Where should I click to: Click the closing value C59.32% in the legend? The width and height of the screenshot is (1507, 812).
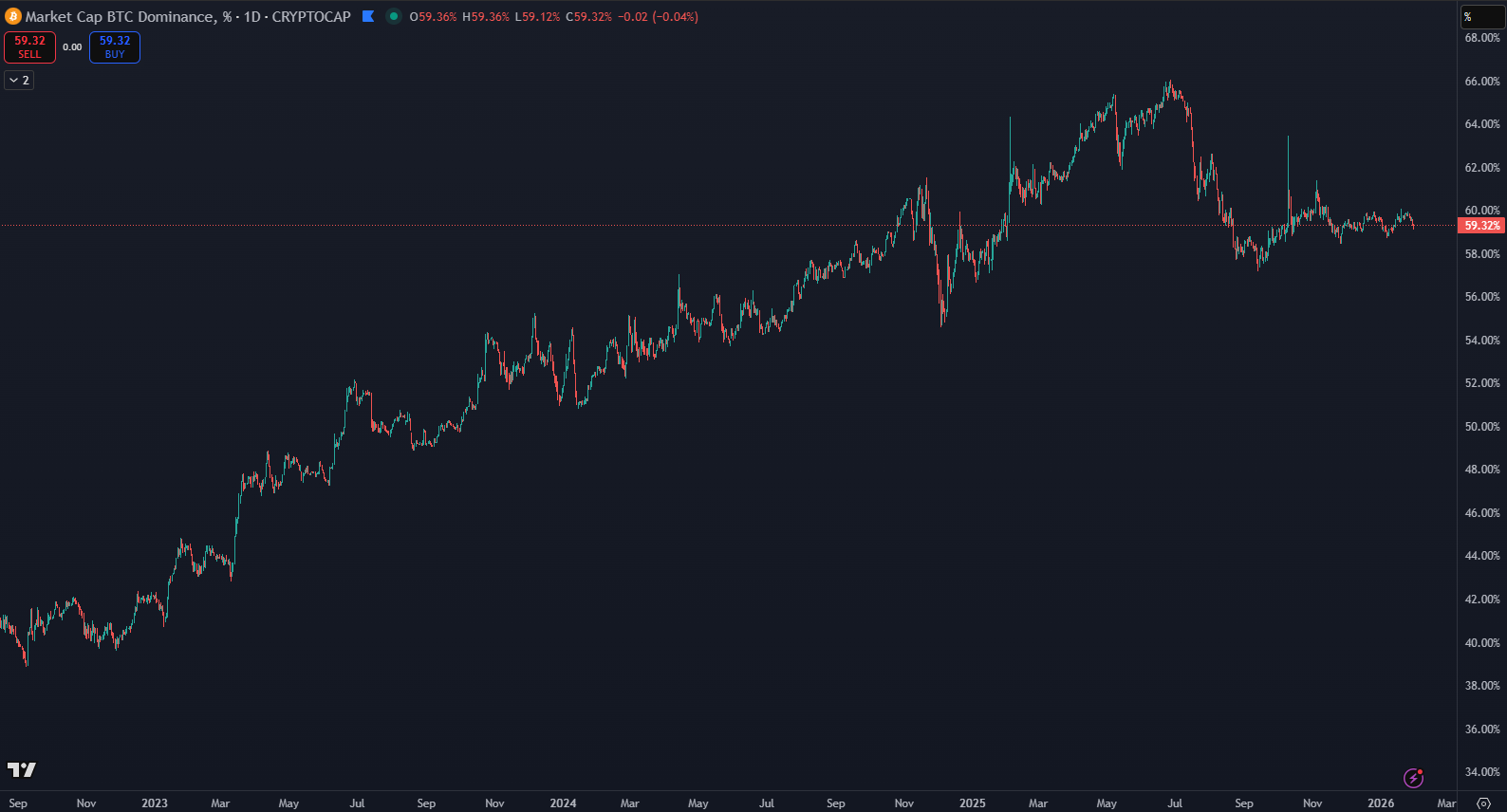[x=588, y=17]
